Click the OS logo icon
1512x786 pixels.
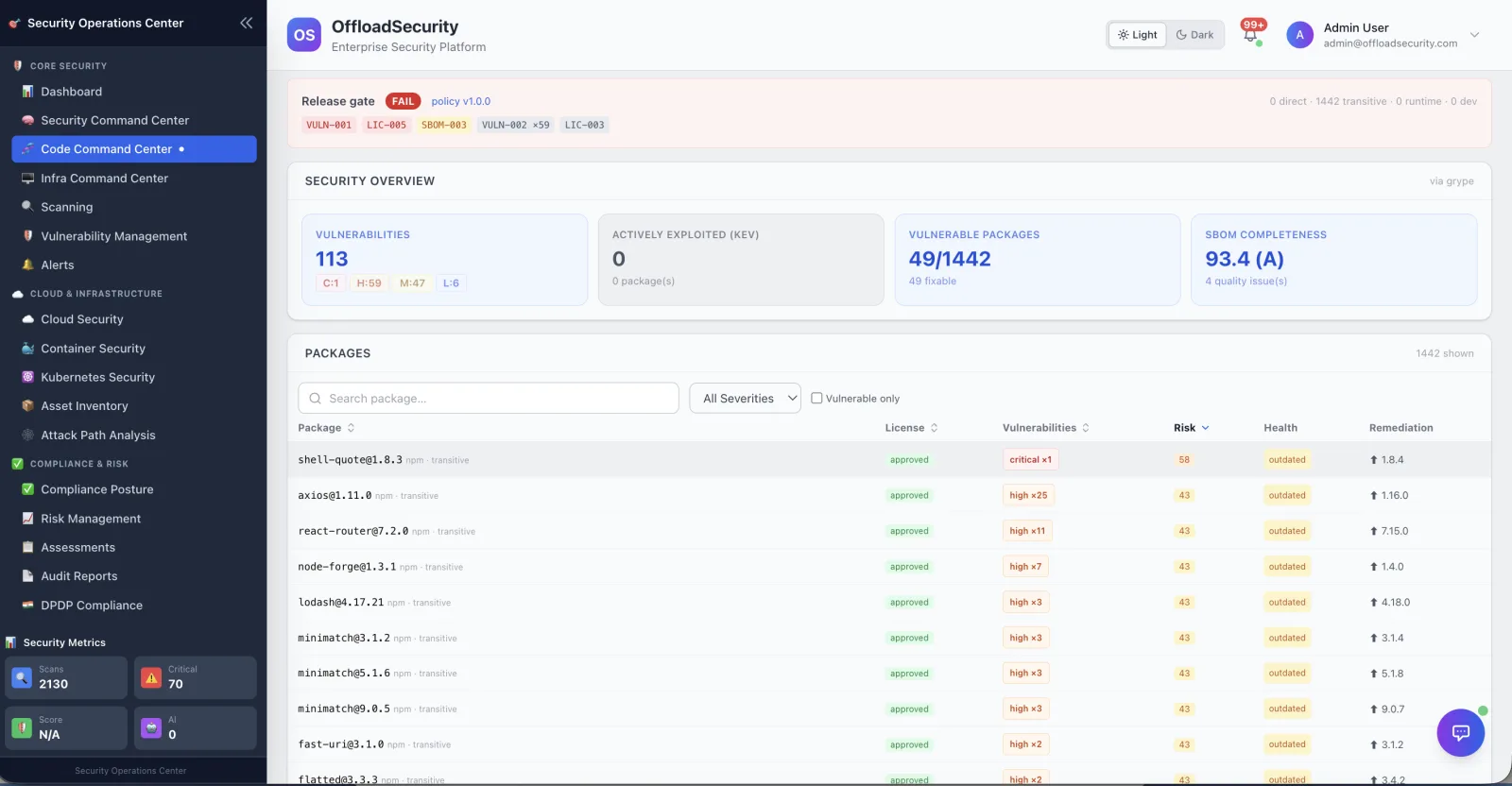pyautogui.click(x=304, y=35)
